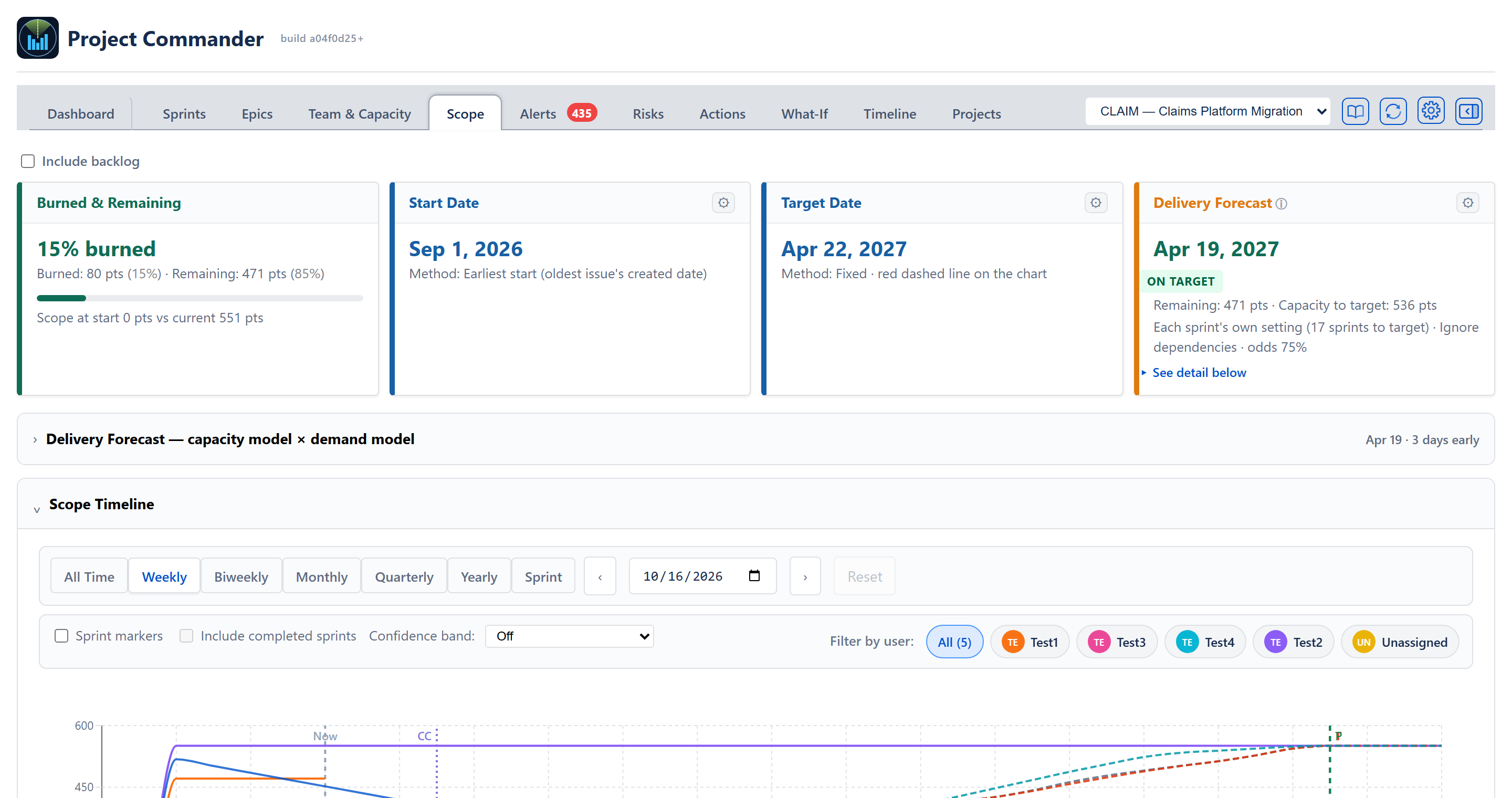Go to previous period arrow
The width and height of the screenshot is (1512, 798).
point(600,576)
